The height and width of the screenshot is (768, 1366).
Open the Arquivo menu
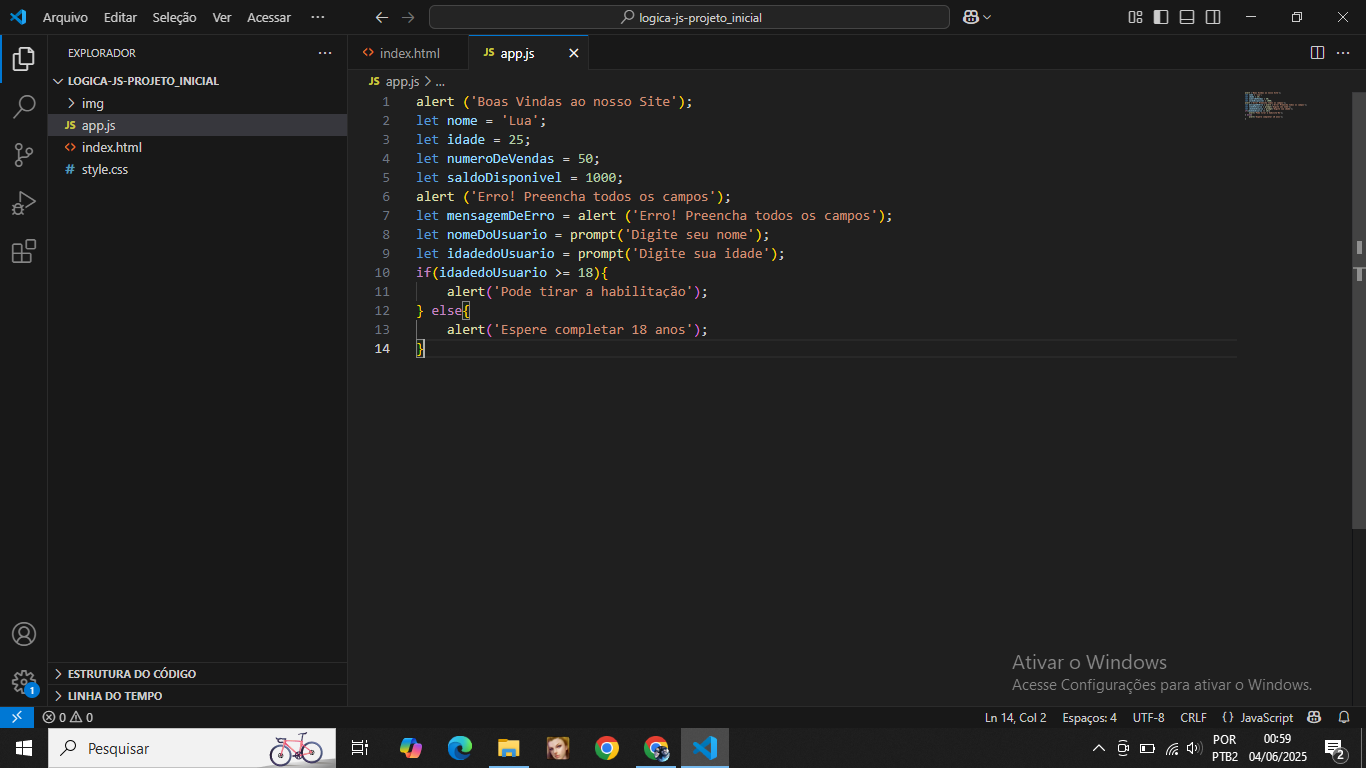pyautogui.click(x=65, y=17)
